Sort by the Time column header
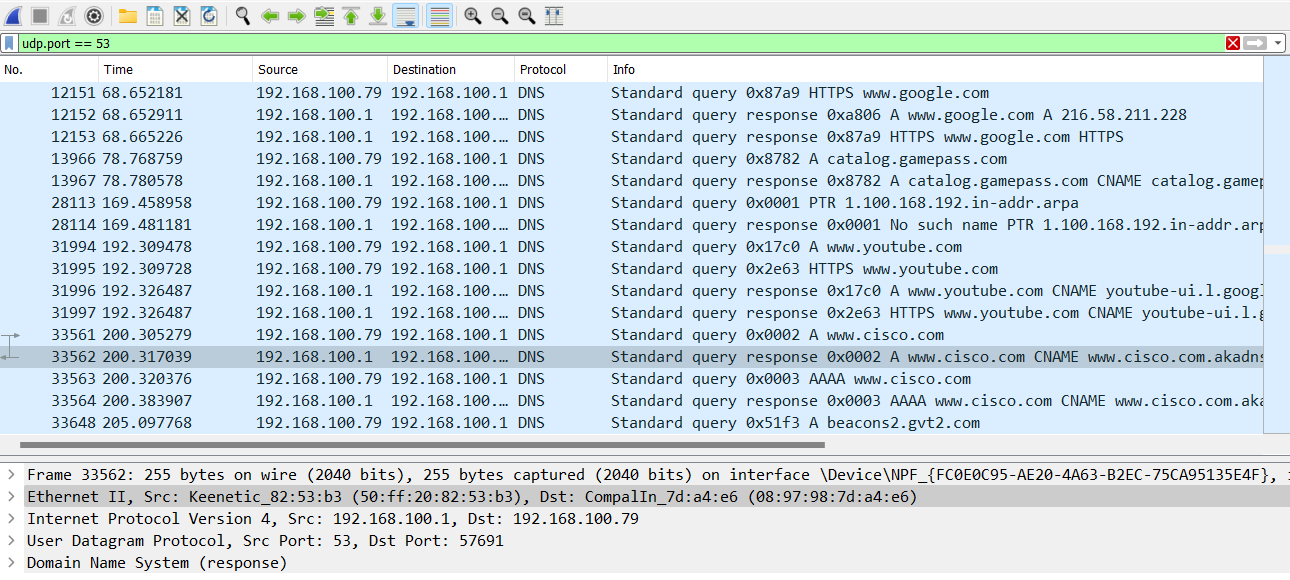Screen dimensions: 1290x580 176,70
